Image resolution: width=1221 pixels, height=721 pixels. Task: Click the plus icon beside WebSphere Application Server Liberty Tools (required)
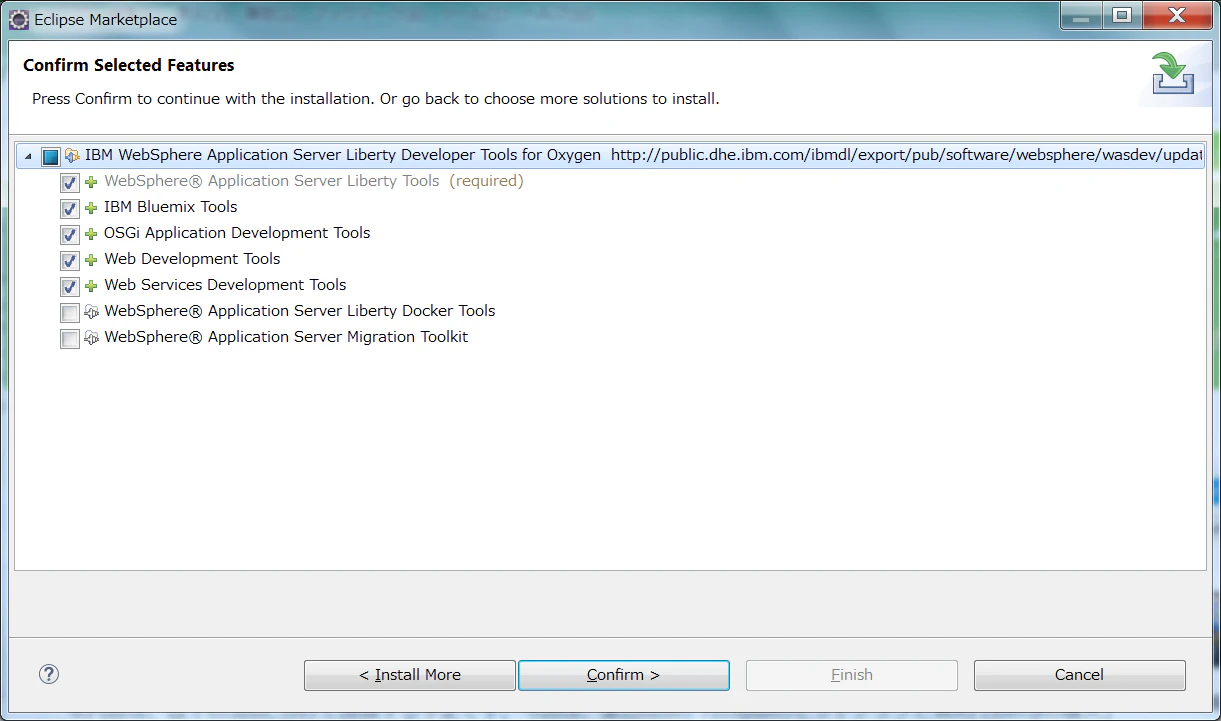click(x=91, y=182)
